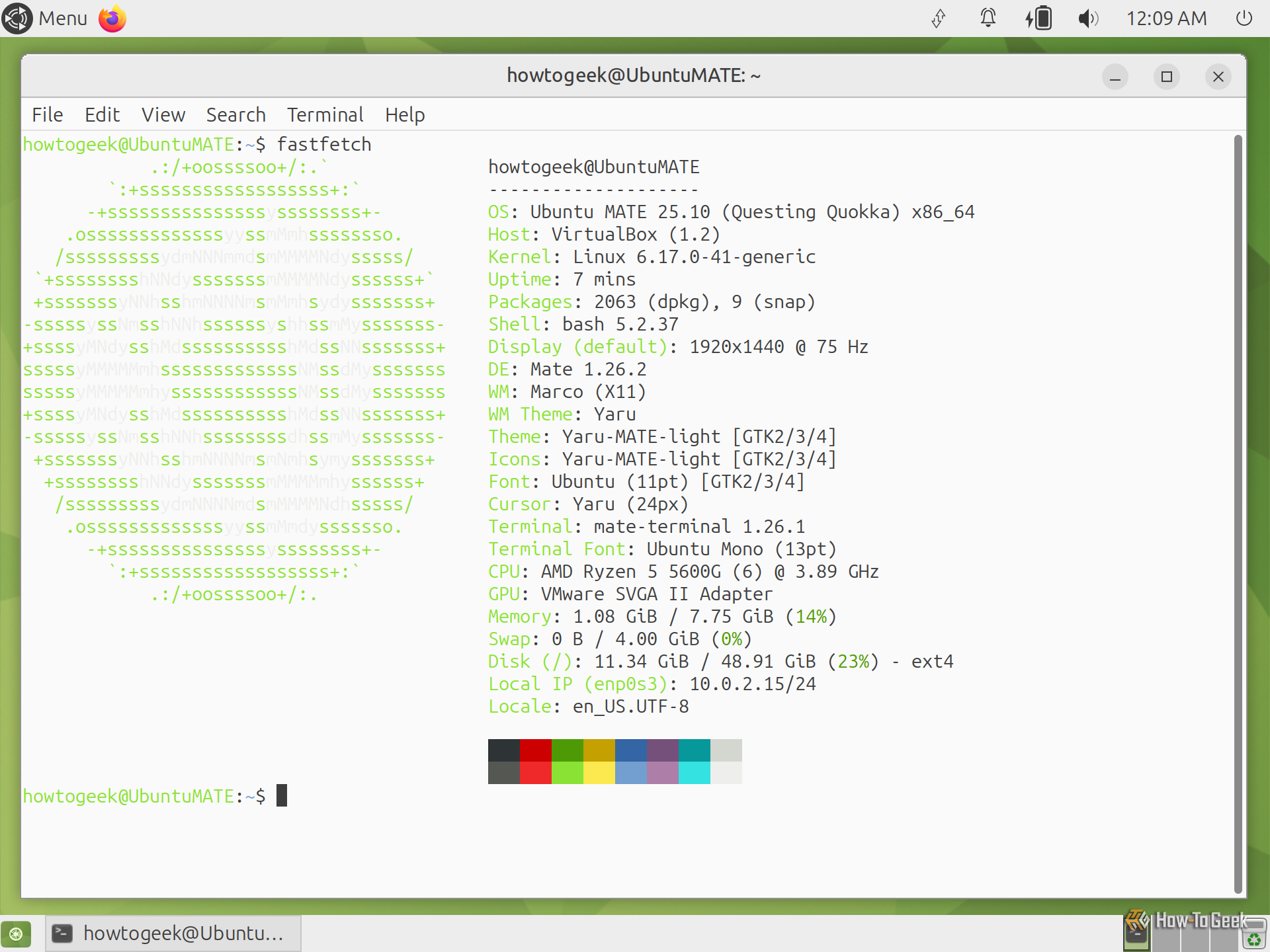
Task: Click the 'Terminal: mate-terminal 1.26.1' line
Action: (x=647, y=526)
